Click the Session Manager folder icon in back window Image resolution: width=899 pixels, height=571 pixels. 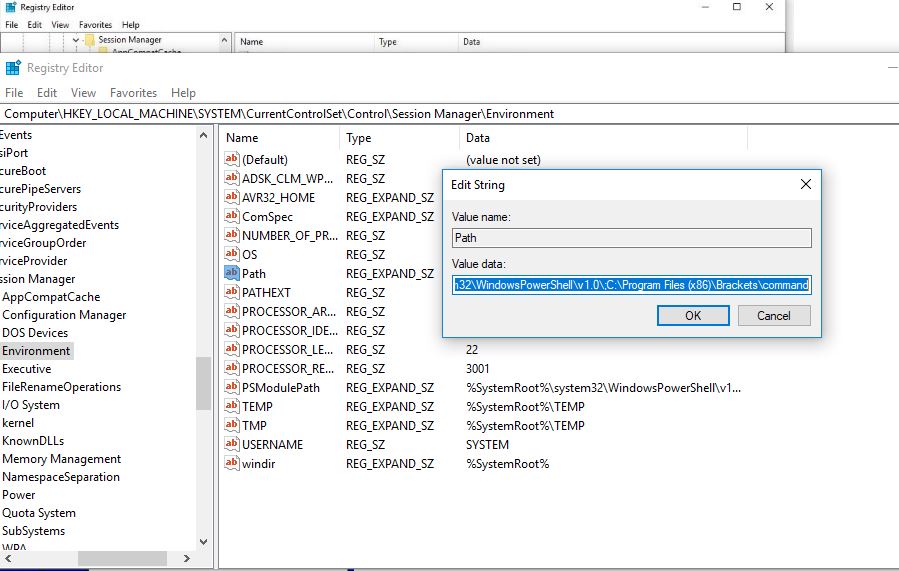pyautogui.click(x=89, y=40)
